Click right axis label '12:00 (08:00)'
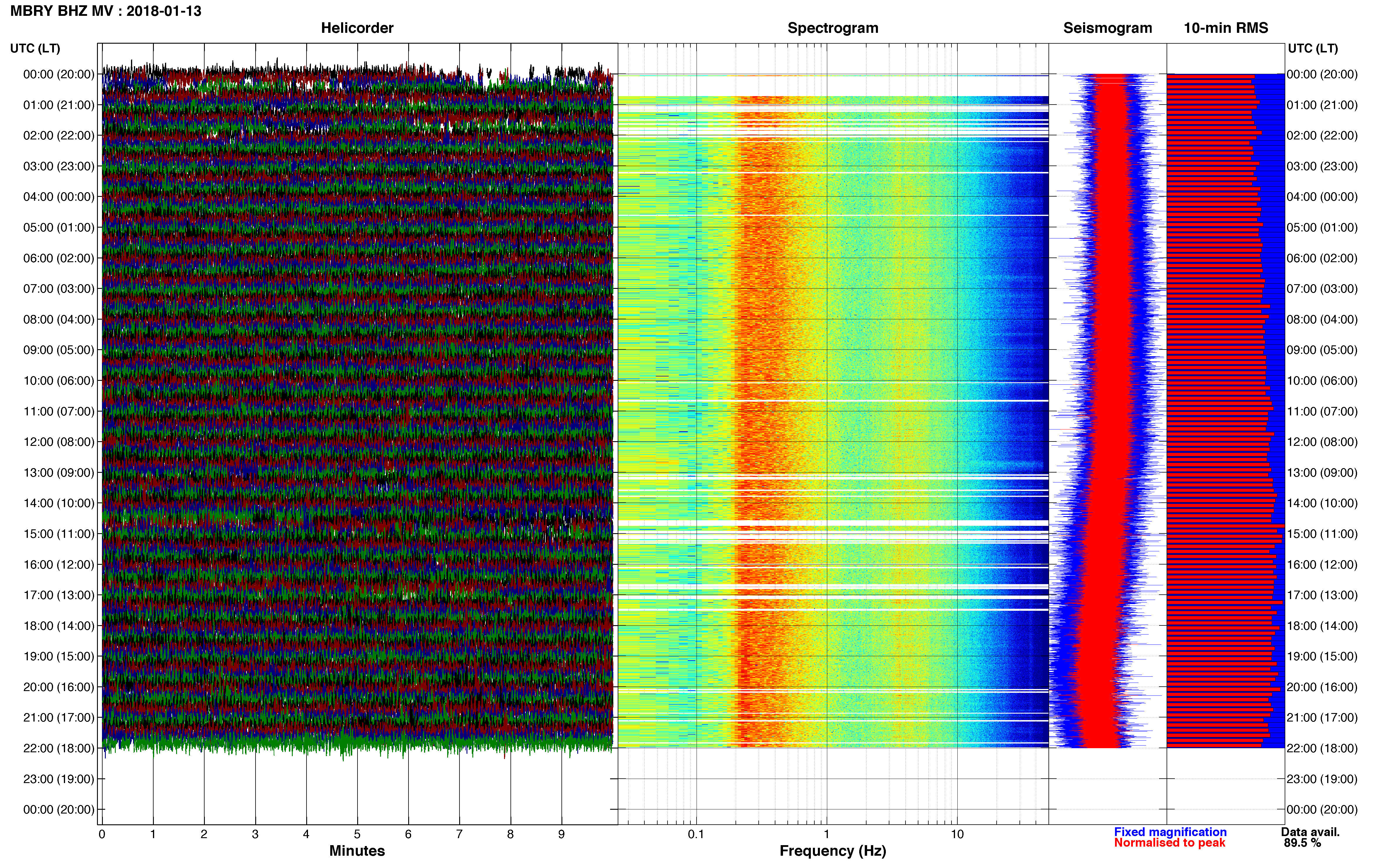1389x868 pixels. (1322, 442)
